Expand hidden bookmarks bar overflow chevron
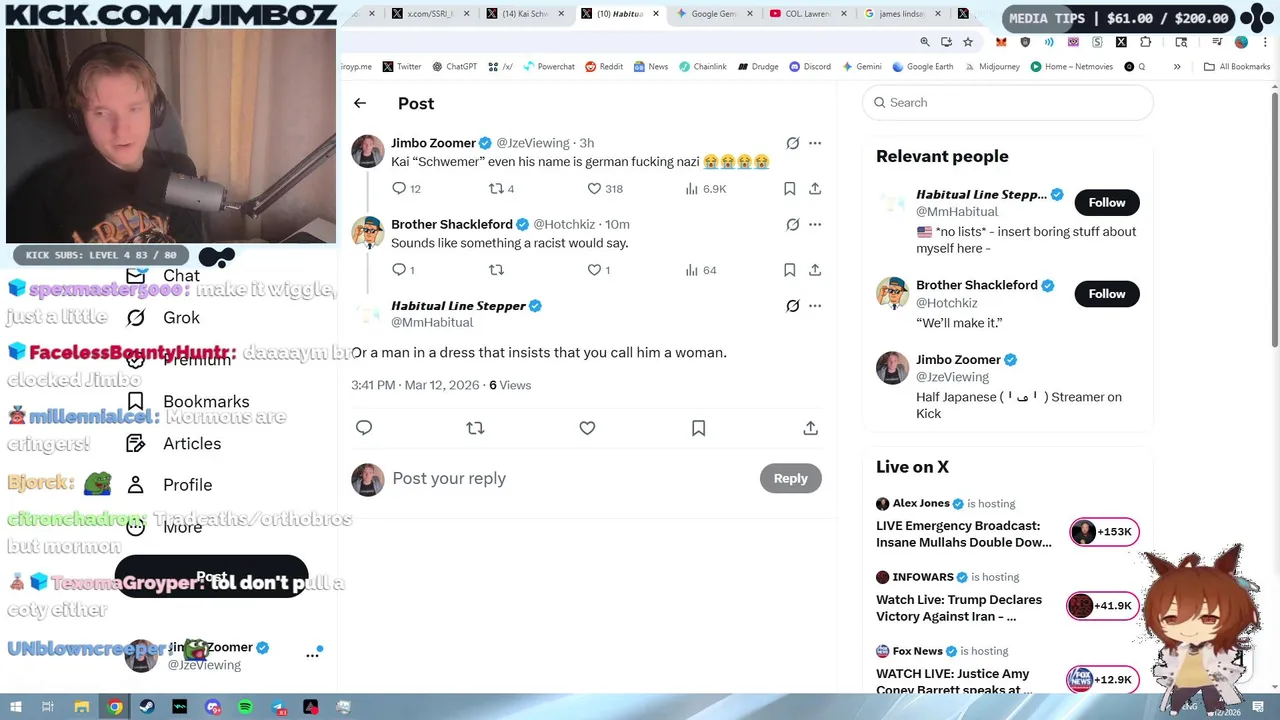The width and height of the screenshot is (1280, 720). (x=1177, y=66)
